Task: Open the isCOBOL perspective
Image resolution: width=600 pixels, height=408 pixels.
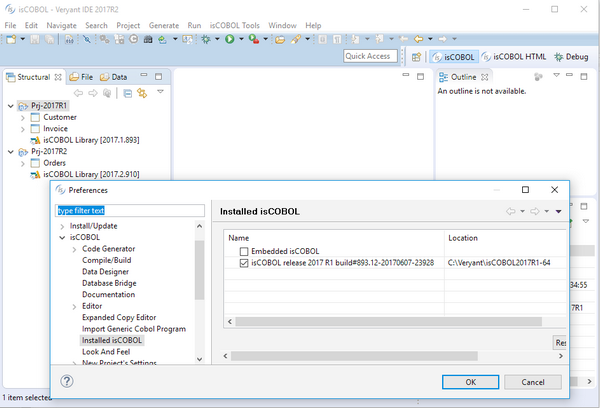Action: click(456, 57)
